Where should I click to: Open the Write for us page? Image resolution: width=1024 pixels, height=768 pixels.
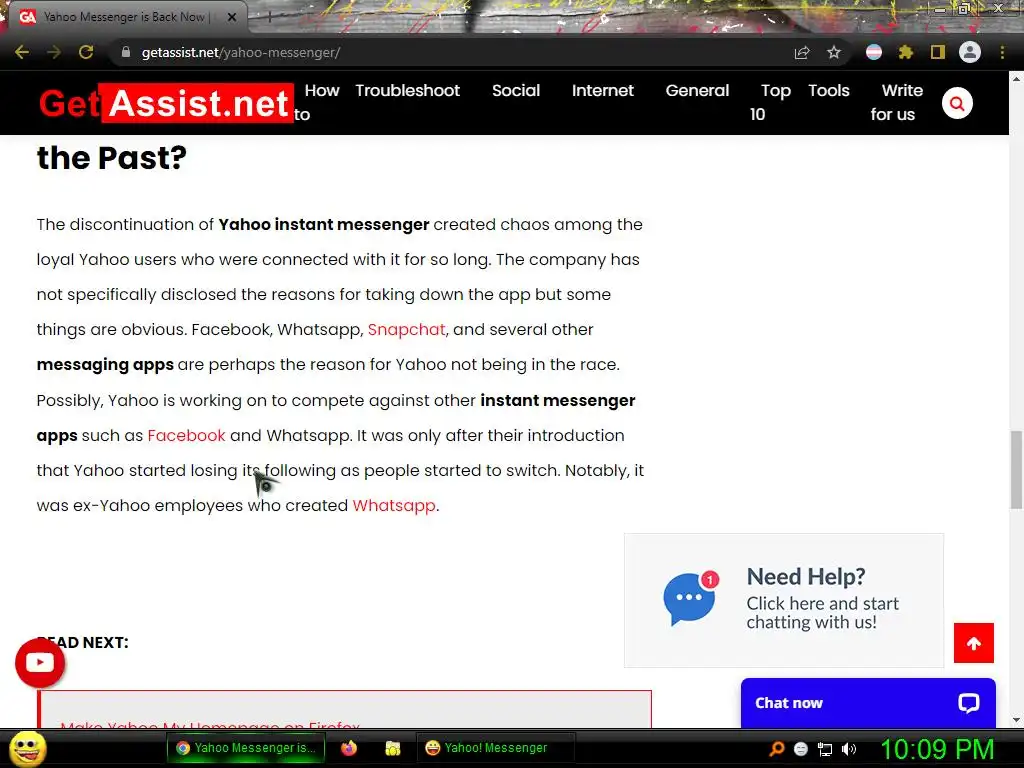(x=897, y=102)
